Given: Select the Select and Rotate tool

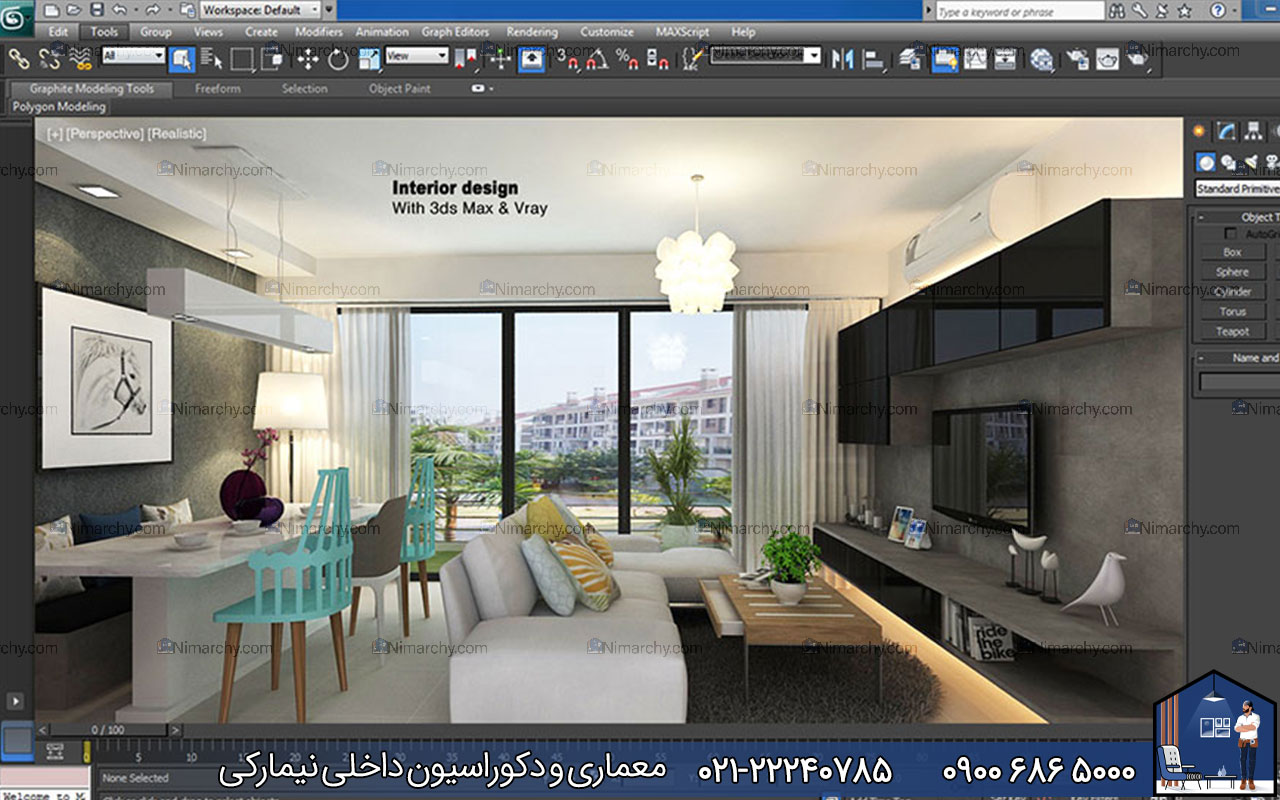Looking at the screenshot, I should pos(339,60).
